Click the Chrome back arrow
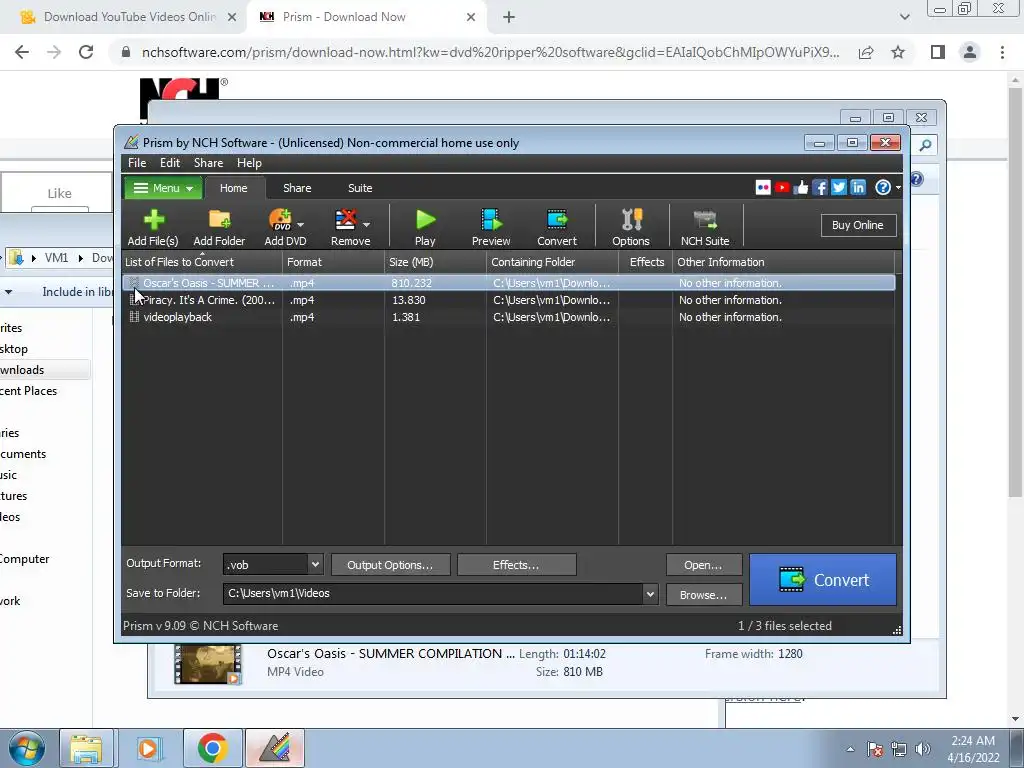 22,52
